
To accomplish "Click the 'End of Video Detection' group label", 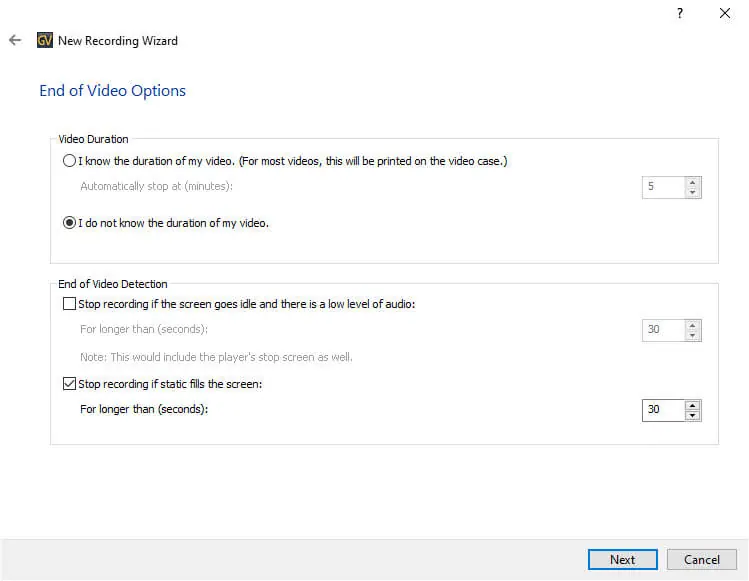I will click(x=113, y=284).
